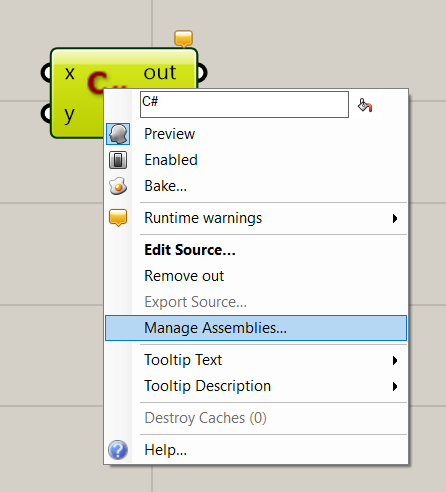The height and width of the screenshot is (492, 446).
Task: Click the Enabled switch icon
Action: coord(118,160)
